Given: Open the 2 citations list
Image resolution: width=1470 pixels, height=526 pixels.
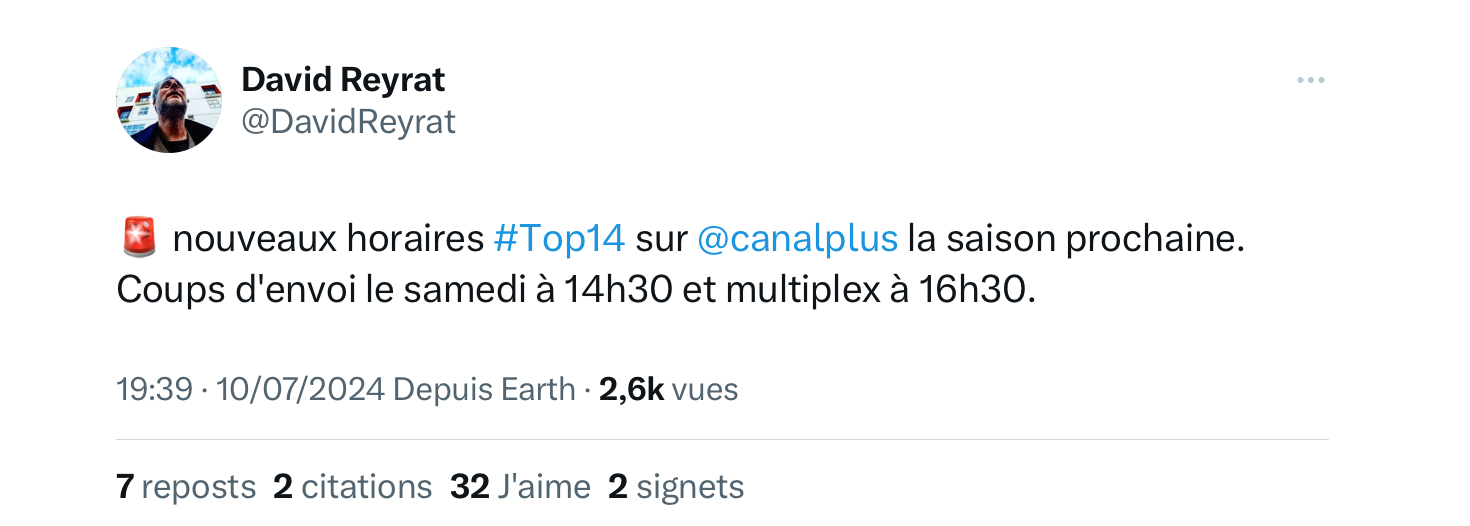Looking at the screenshot, I should (x=352, y=487).
